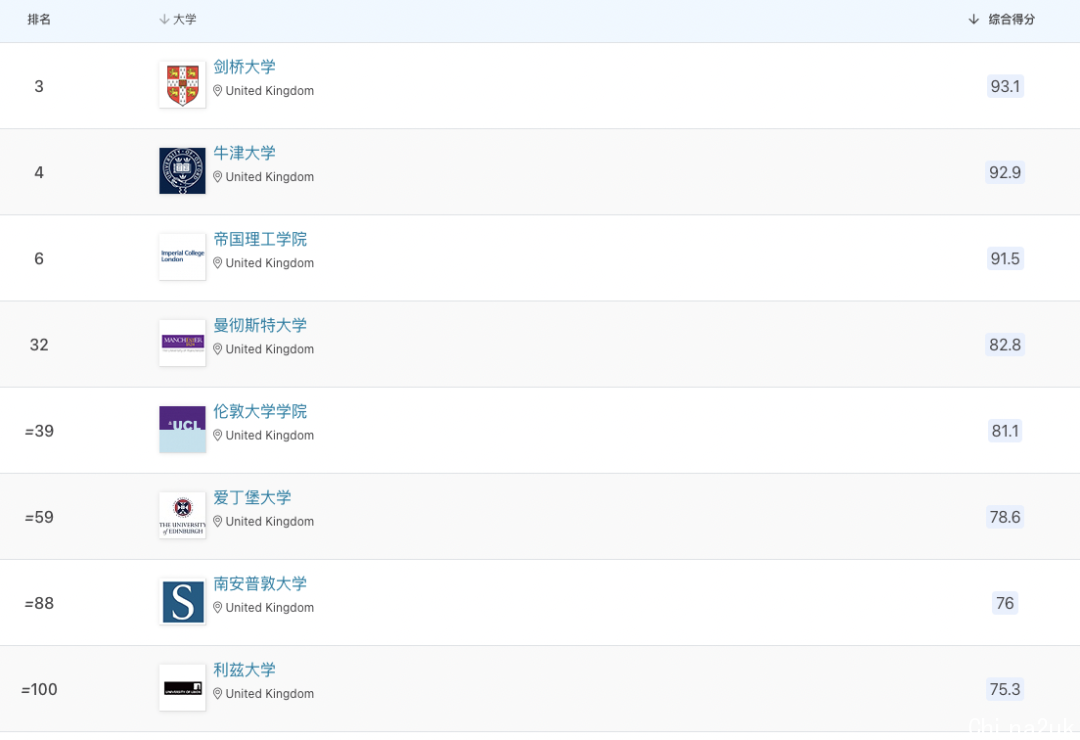Click the 78.6 score badge
Viewport: 1080px width, 740px height.
[x=1005, y=517]
